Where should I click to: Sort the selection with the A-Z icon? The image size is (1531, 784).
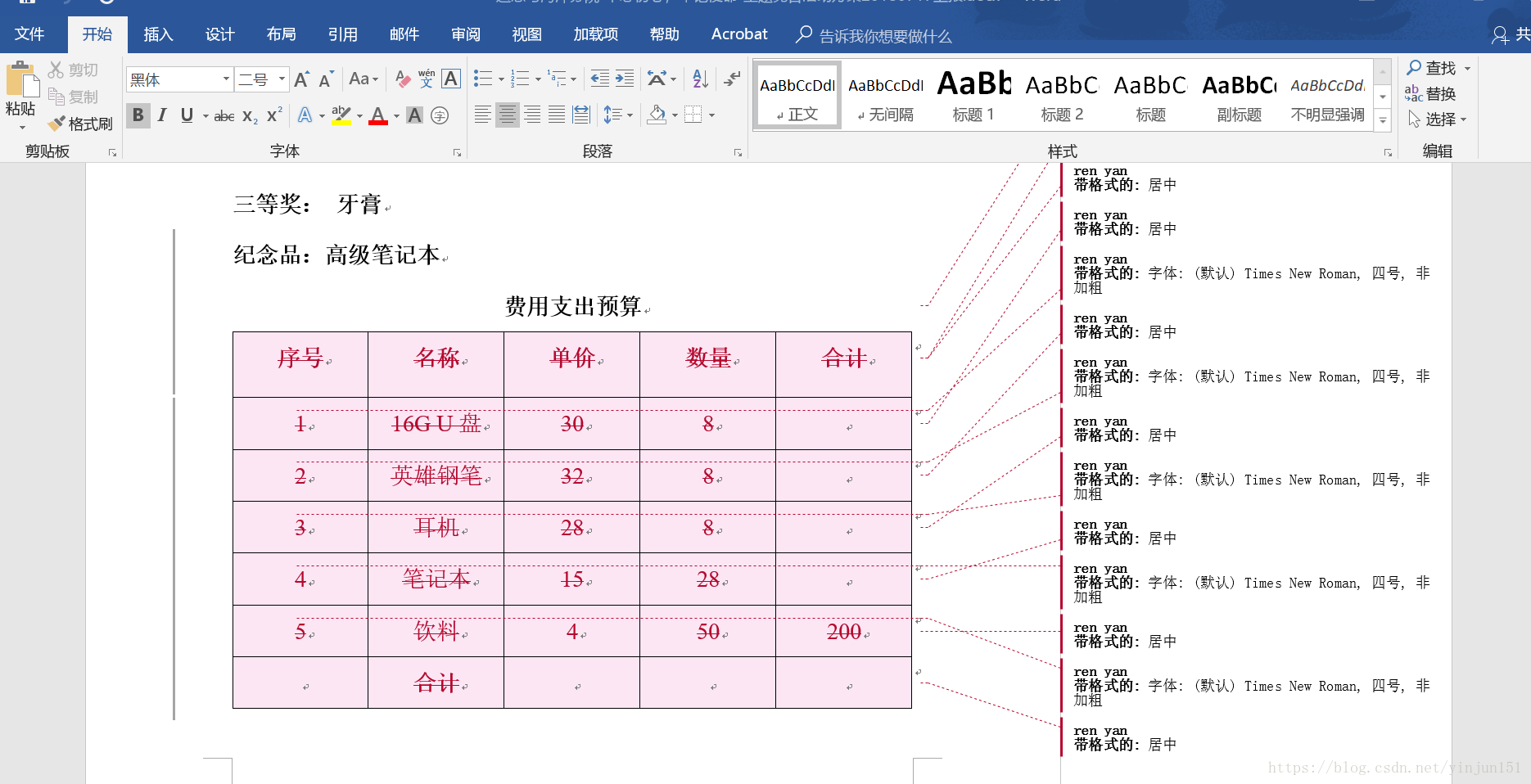[x=700, y=79]
